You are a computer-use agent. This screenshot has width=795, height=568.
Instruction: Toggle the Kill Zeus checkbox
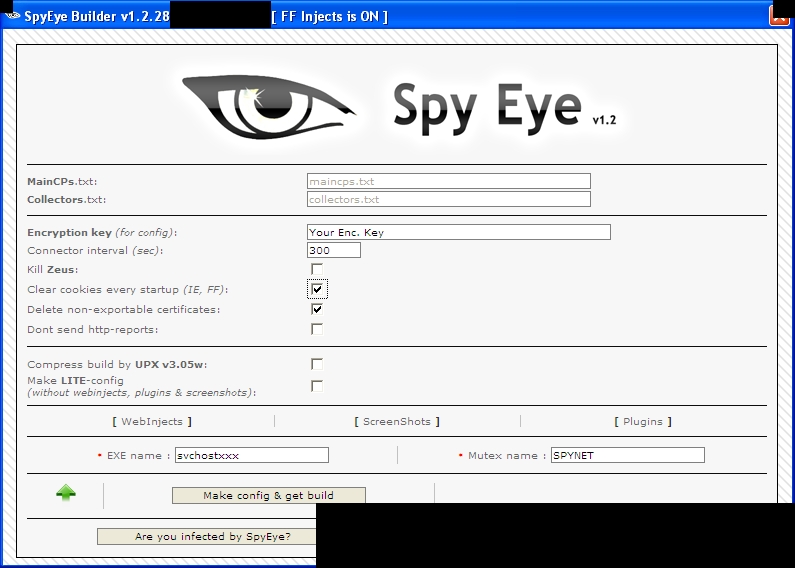317,269
